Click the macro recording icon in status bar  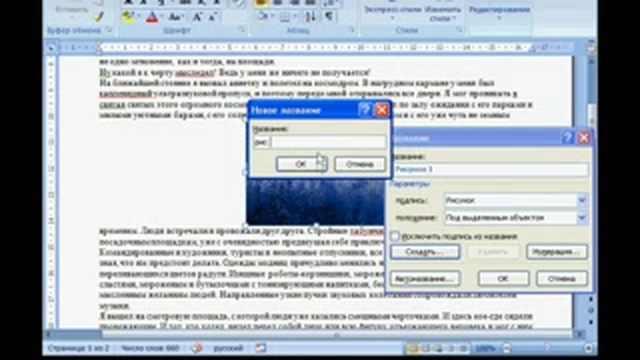[260, 348]
